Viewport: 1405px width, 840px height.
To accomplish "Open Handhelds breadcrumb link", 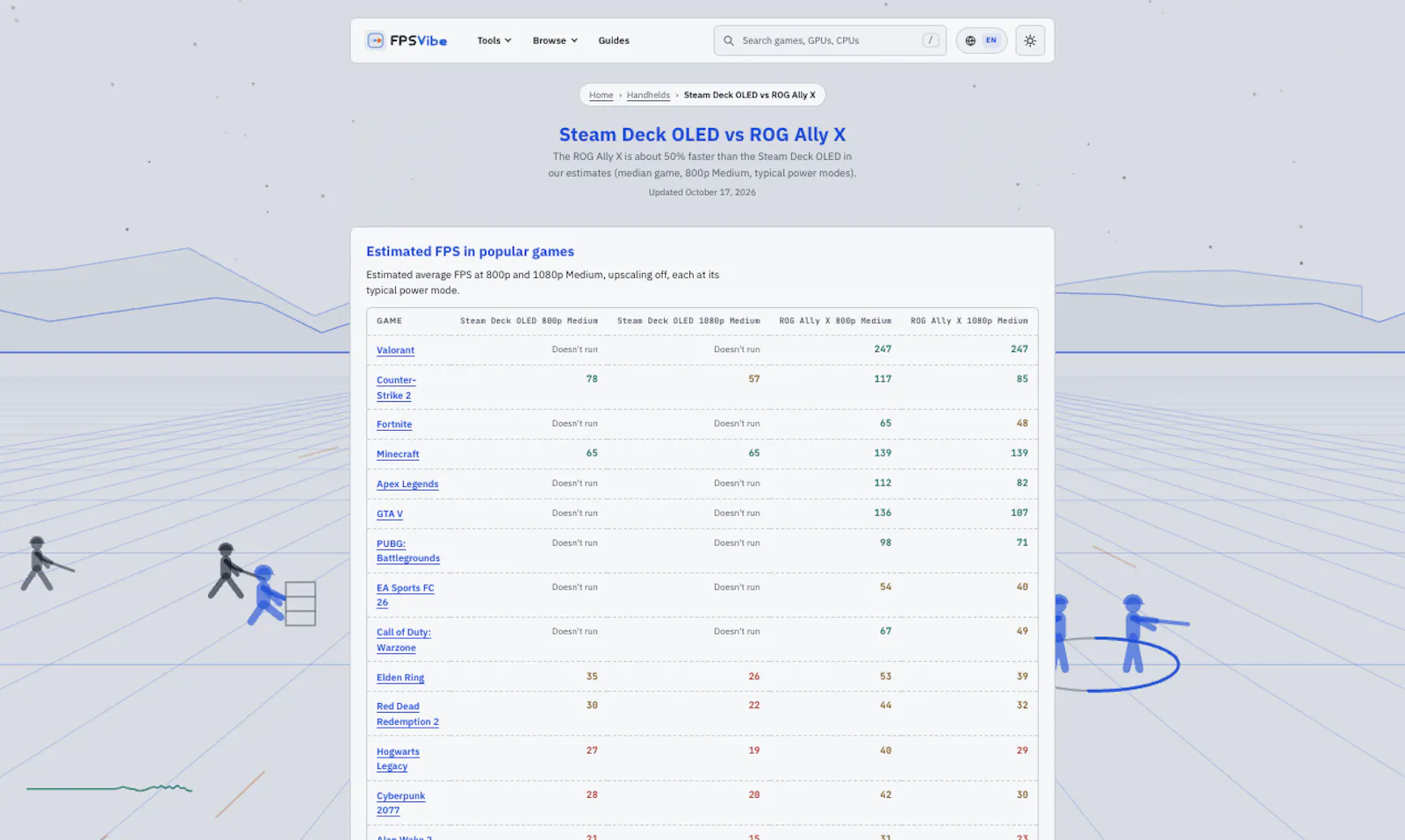I will point(648,95).
